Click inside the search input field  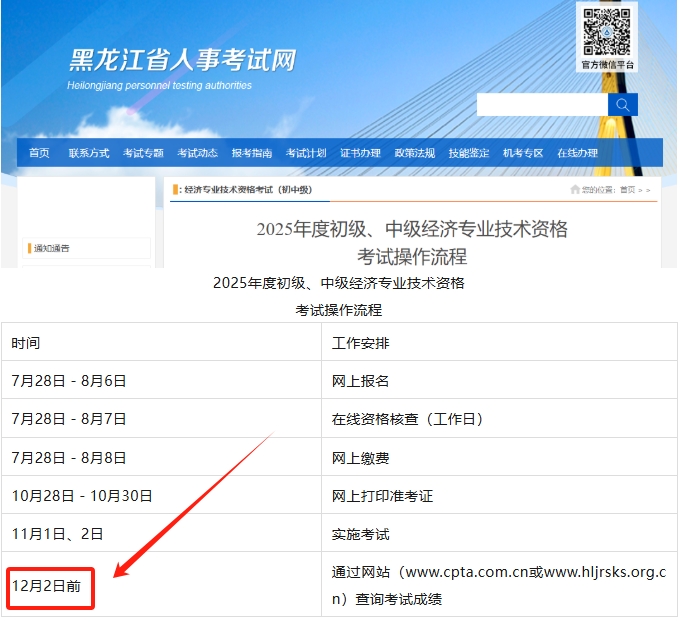(x=541, y=105)
